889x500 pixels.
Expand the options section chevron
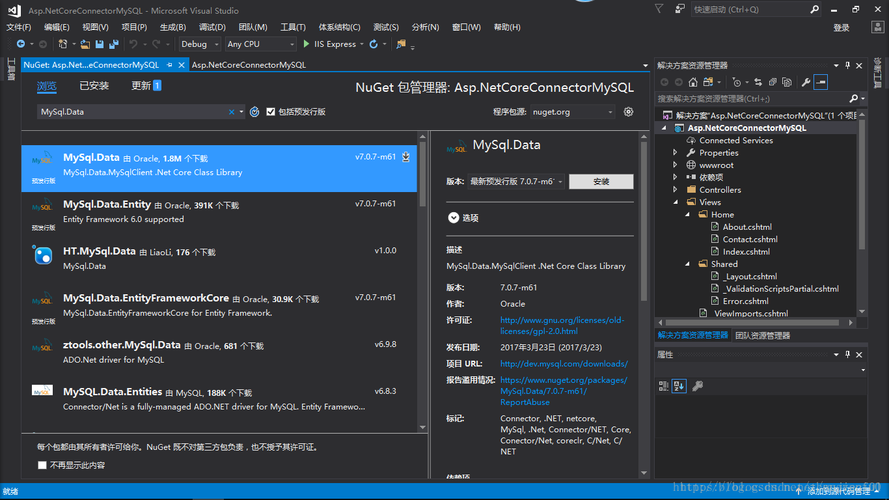[454, 218]
